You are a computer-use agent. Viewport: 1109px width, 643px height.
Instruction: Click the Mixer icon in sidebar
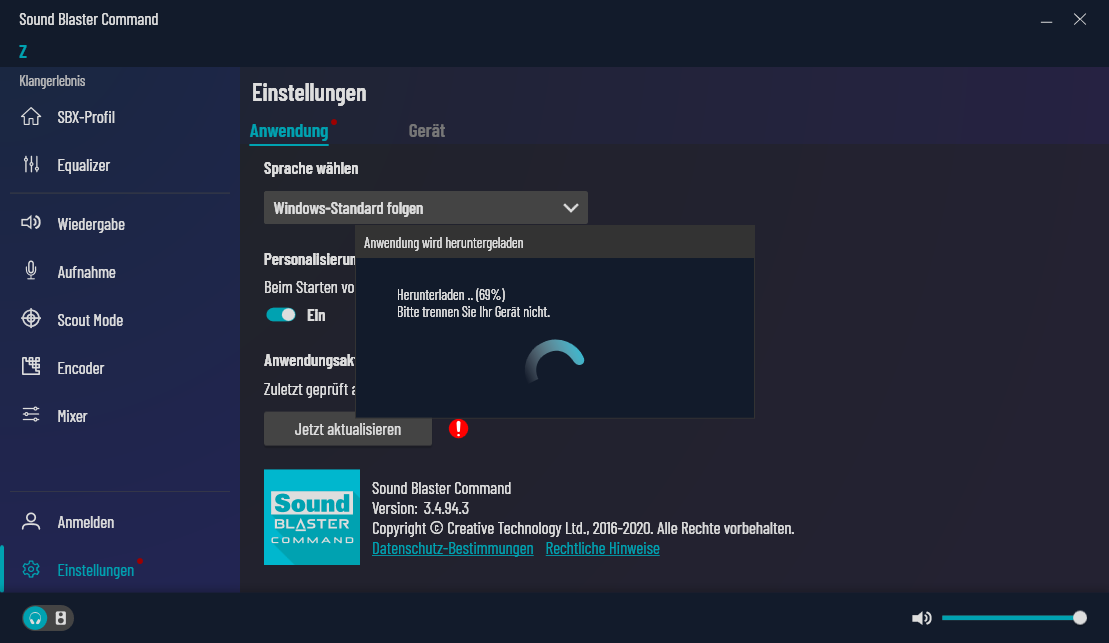pos(31,415)
